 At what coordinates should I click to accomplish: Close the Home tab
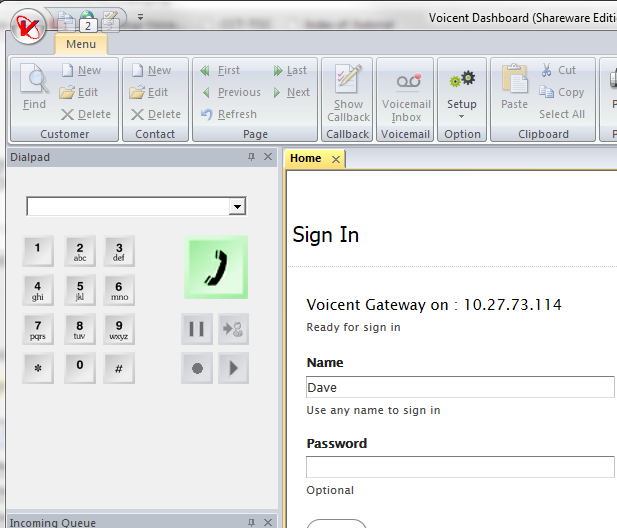click(x=335, y=159)
